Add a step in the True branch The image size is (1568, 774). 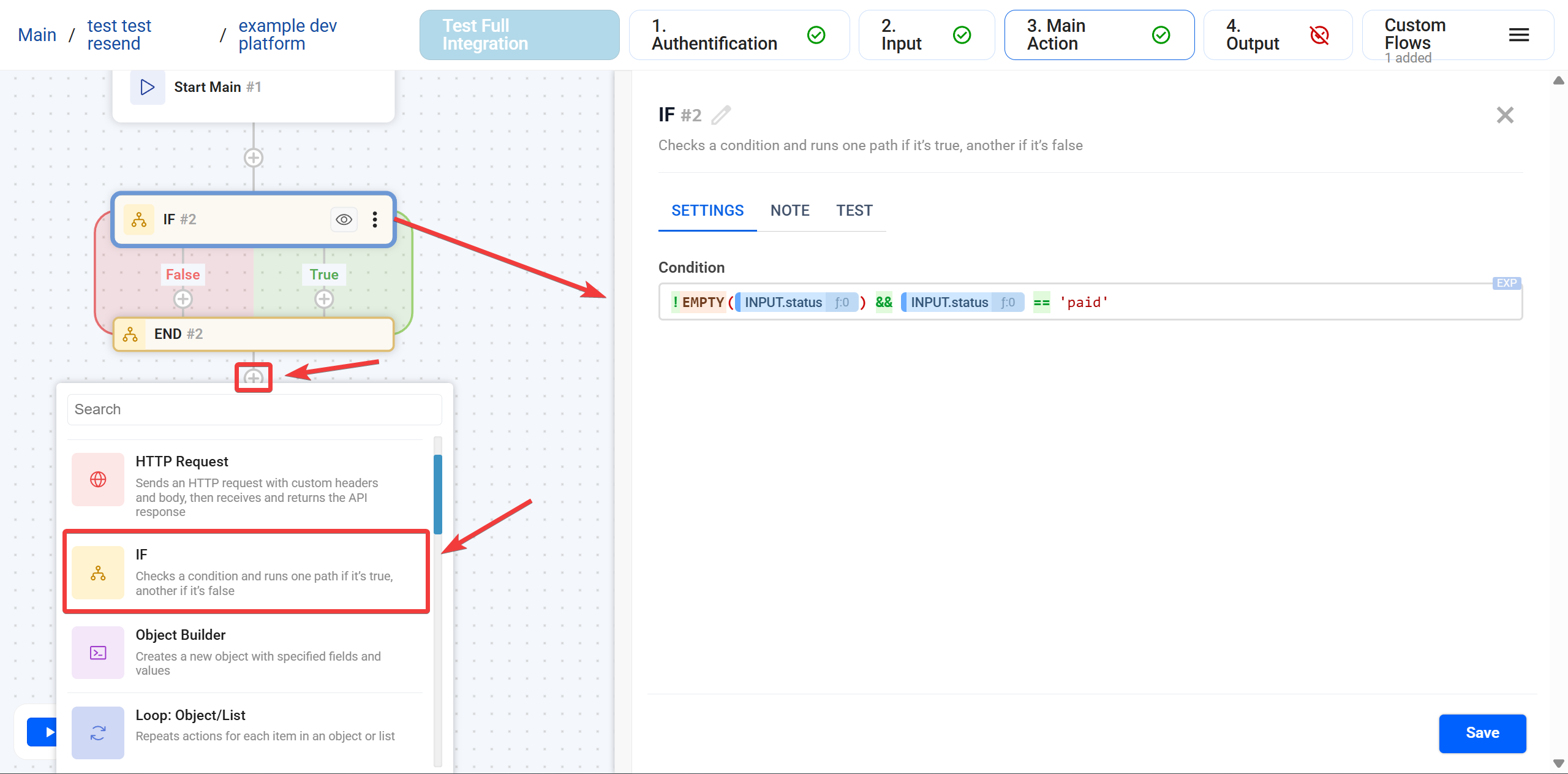324,299
